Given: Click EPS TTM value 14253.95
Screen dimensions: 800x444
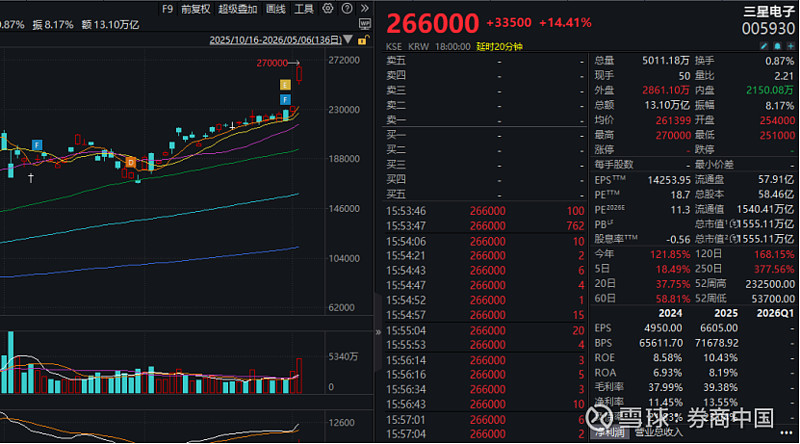Looking at the screenshot, I should pyautogui.click(x=669, y=180).
